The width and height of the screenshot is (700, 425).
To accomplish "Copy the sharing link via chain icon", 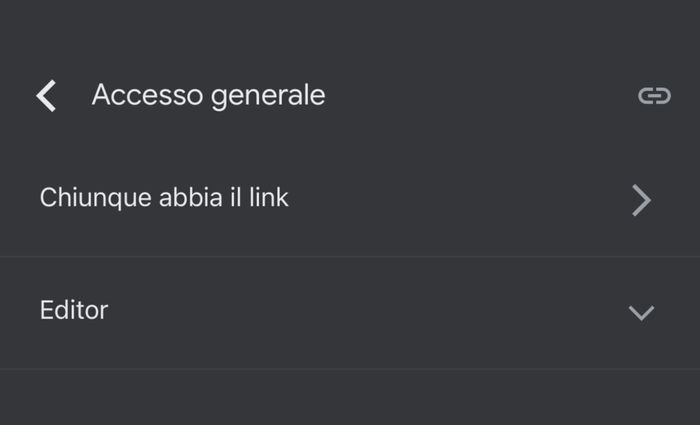I will click(654, 96).
